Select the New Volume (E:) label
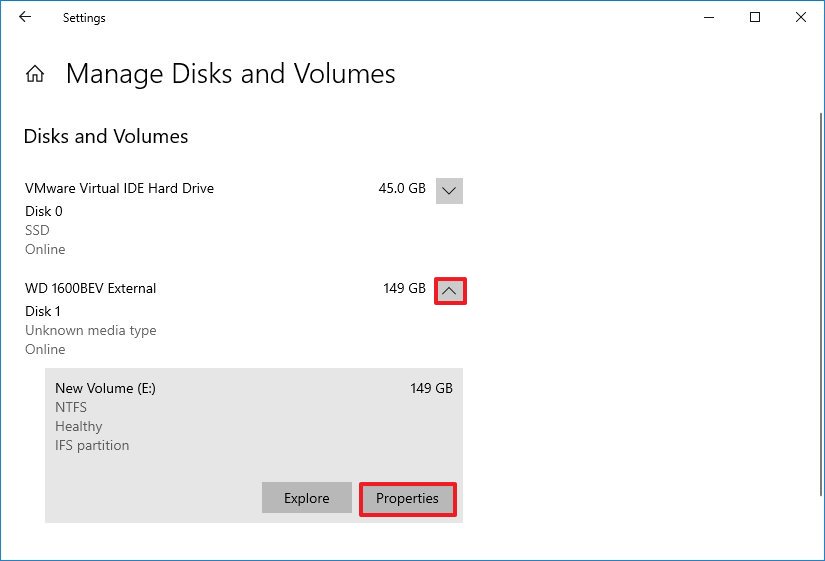Viewport: 825px width, 561px height. click(105, 388)
